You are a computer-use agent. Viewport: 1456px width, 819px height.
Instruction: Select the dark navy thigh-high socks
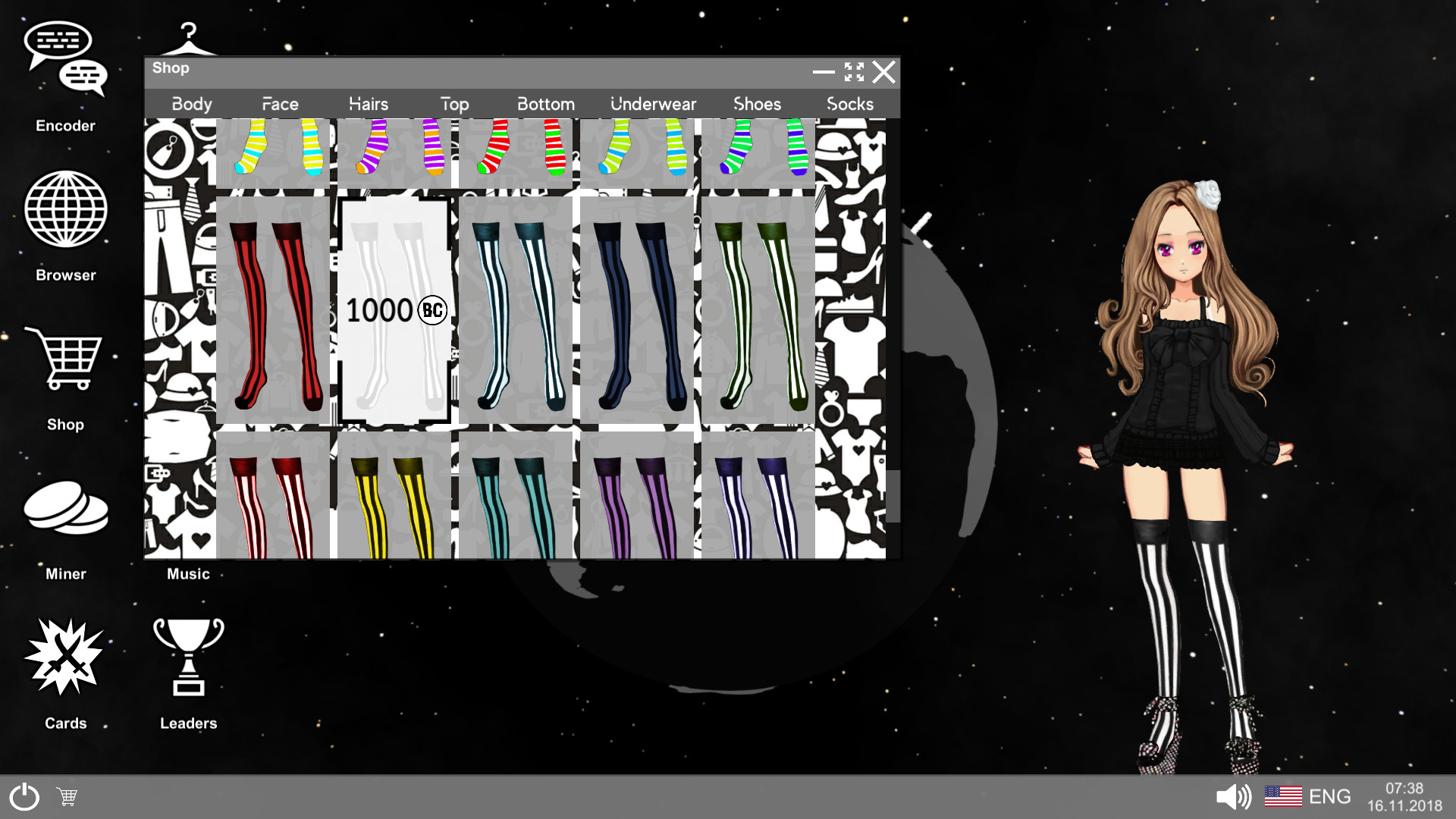click(635, 310)
